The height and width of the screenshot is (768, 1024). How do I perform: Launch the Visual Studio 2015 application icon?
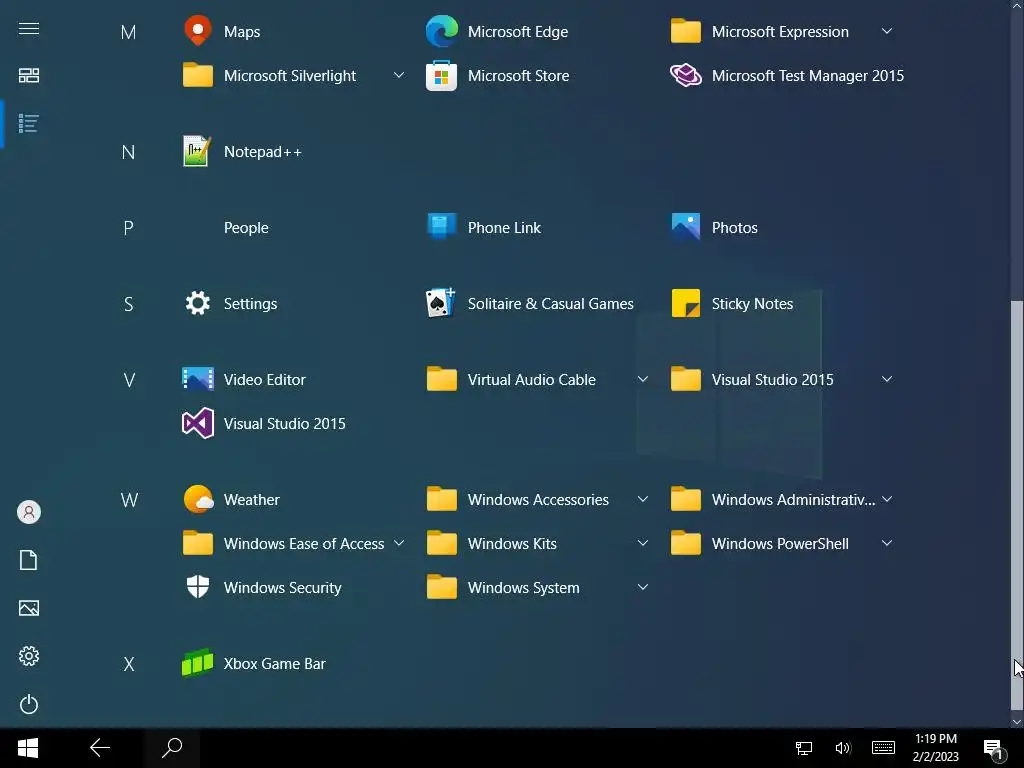point(197,423)
